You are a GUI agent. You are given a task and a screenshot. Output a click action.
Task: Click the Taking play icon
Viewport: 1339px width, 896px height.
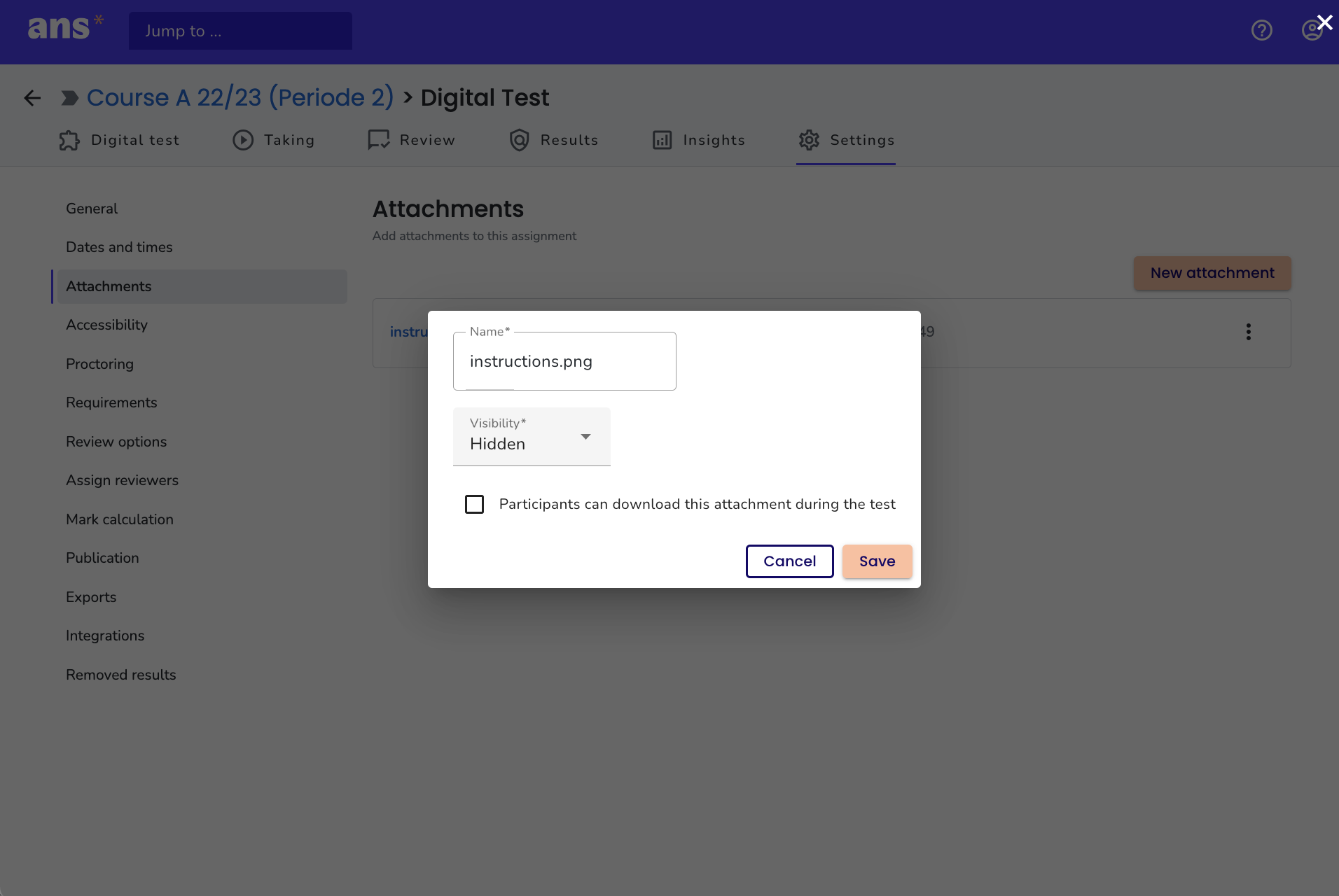243,140
